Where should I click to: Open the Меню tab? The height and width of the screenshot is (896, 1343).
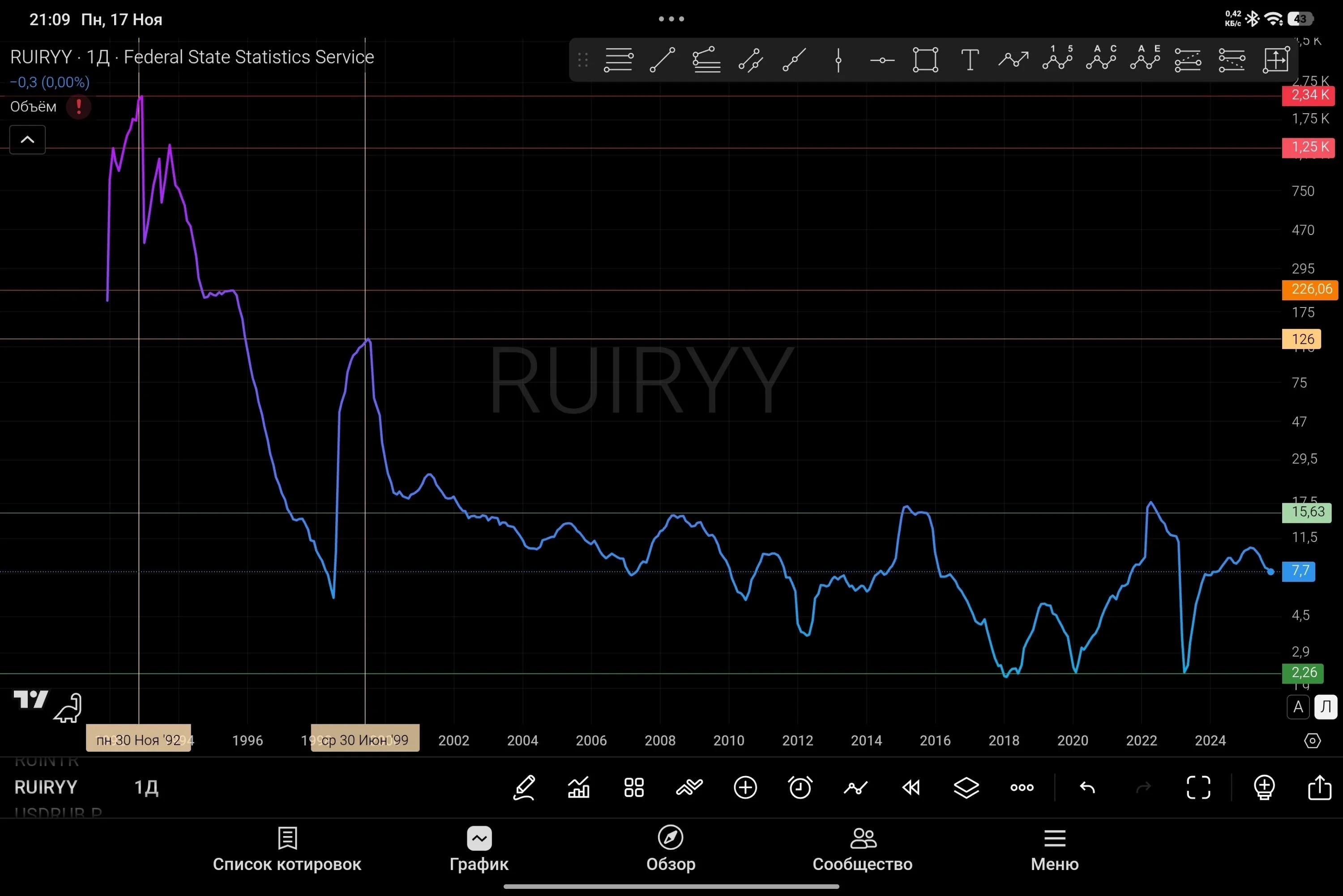(x=1055, y=849)
